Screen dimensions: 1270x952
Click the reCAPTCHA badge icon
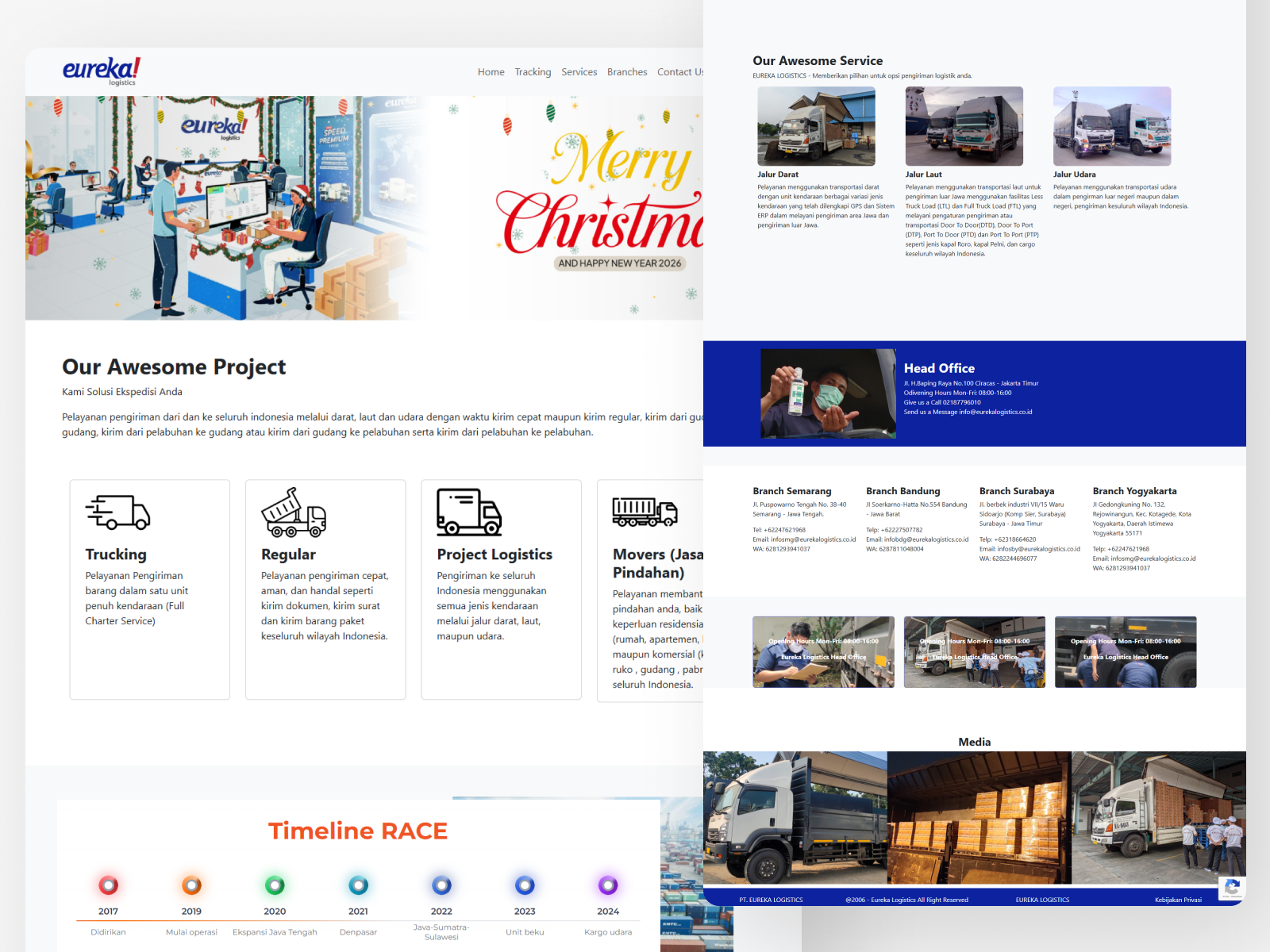point(1232,888)
